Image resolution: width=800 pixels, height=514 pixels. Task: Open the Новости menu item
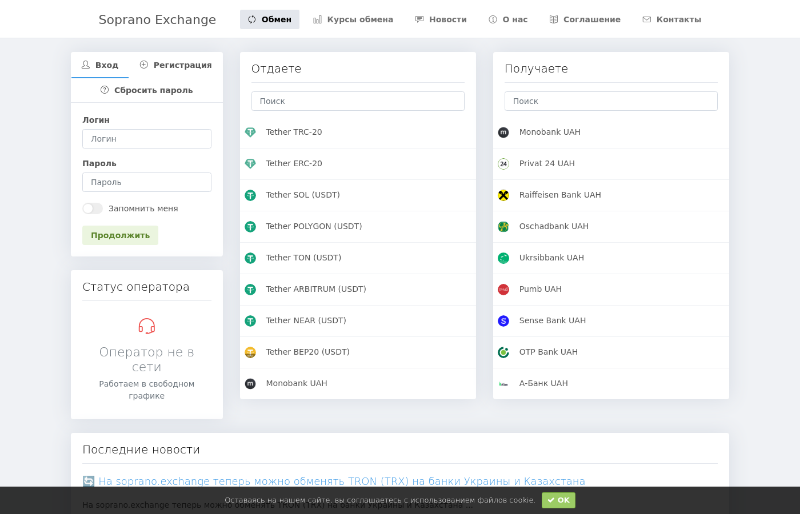click(440, 19)
